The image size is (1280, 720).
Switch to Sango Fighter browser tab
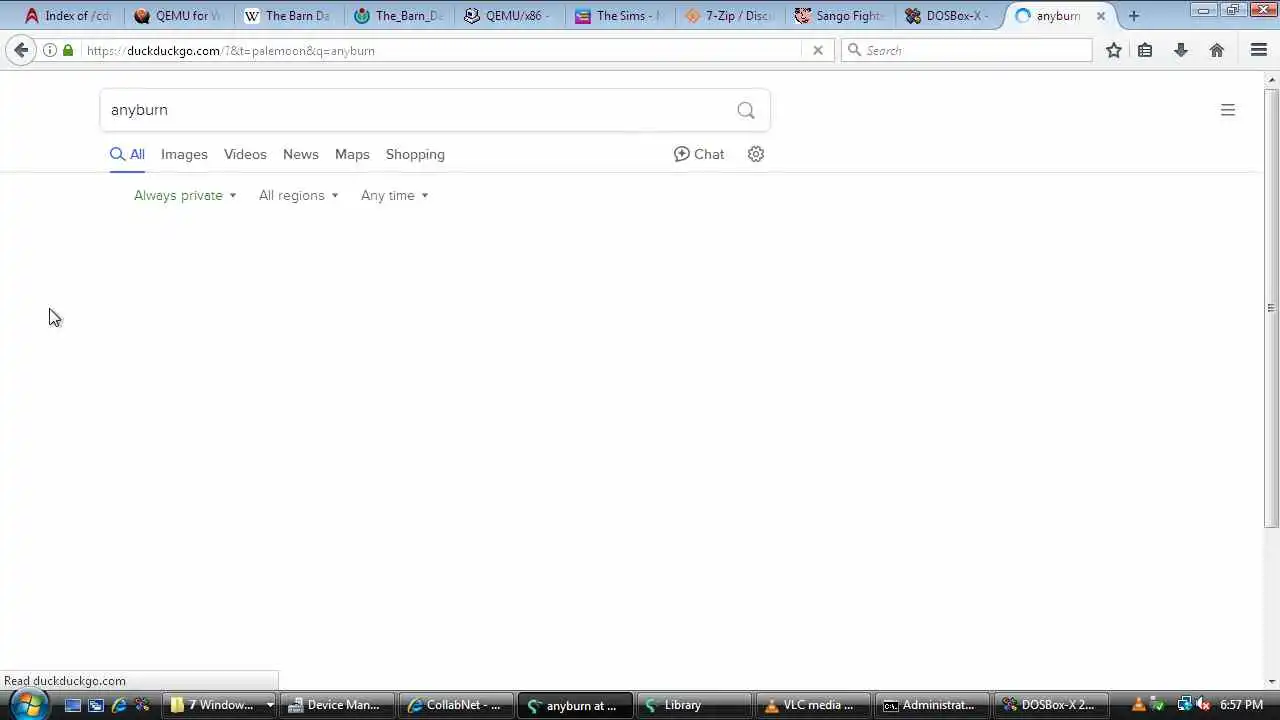[x=838, y=16]
